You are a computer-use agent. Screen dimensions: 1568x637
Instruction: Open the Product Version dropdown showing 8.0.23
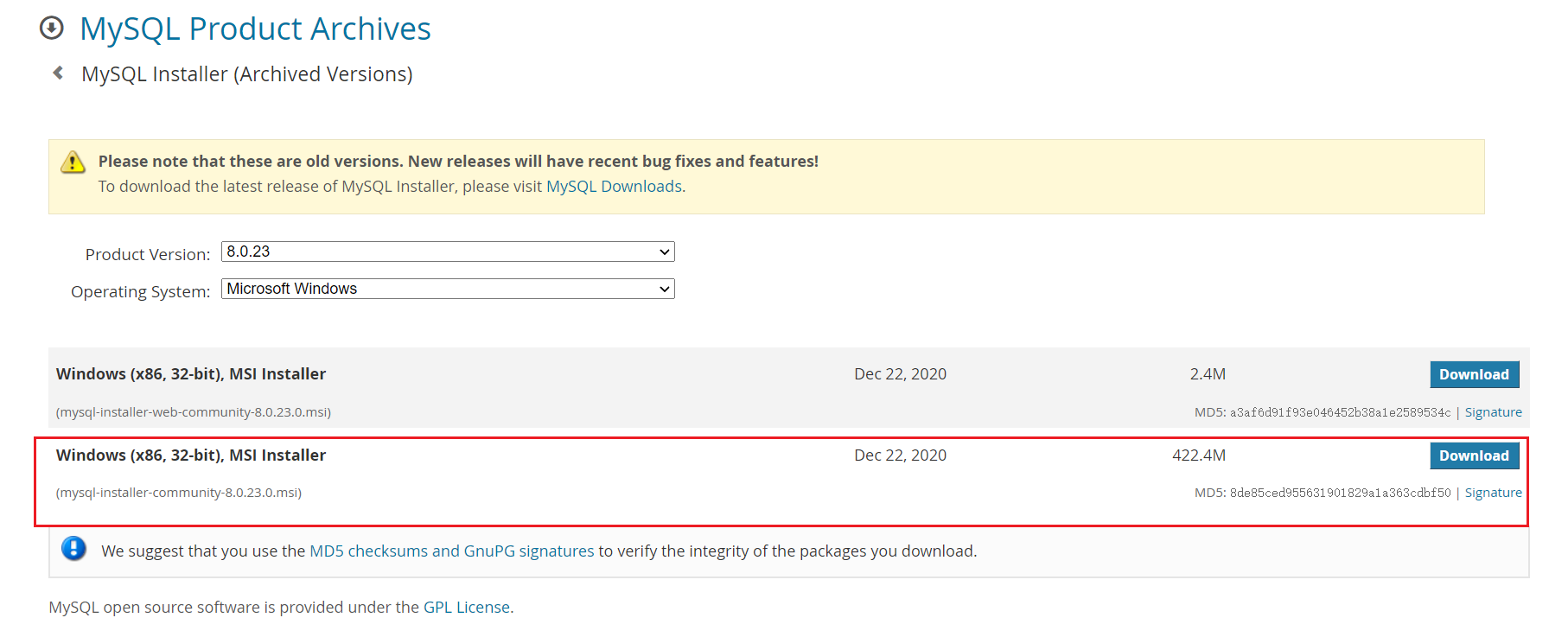pyautogui.click(x=448, y=252)
